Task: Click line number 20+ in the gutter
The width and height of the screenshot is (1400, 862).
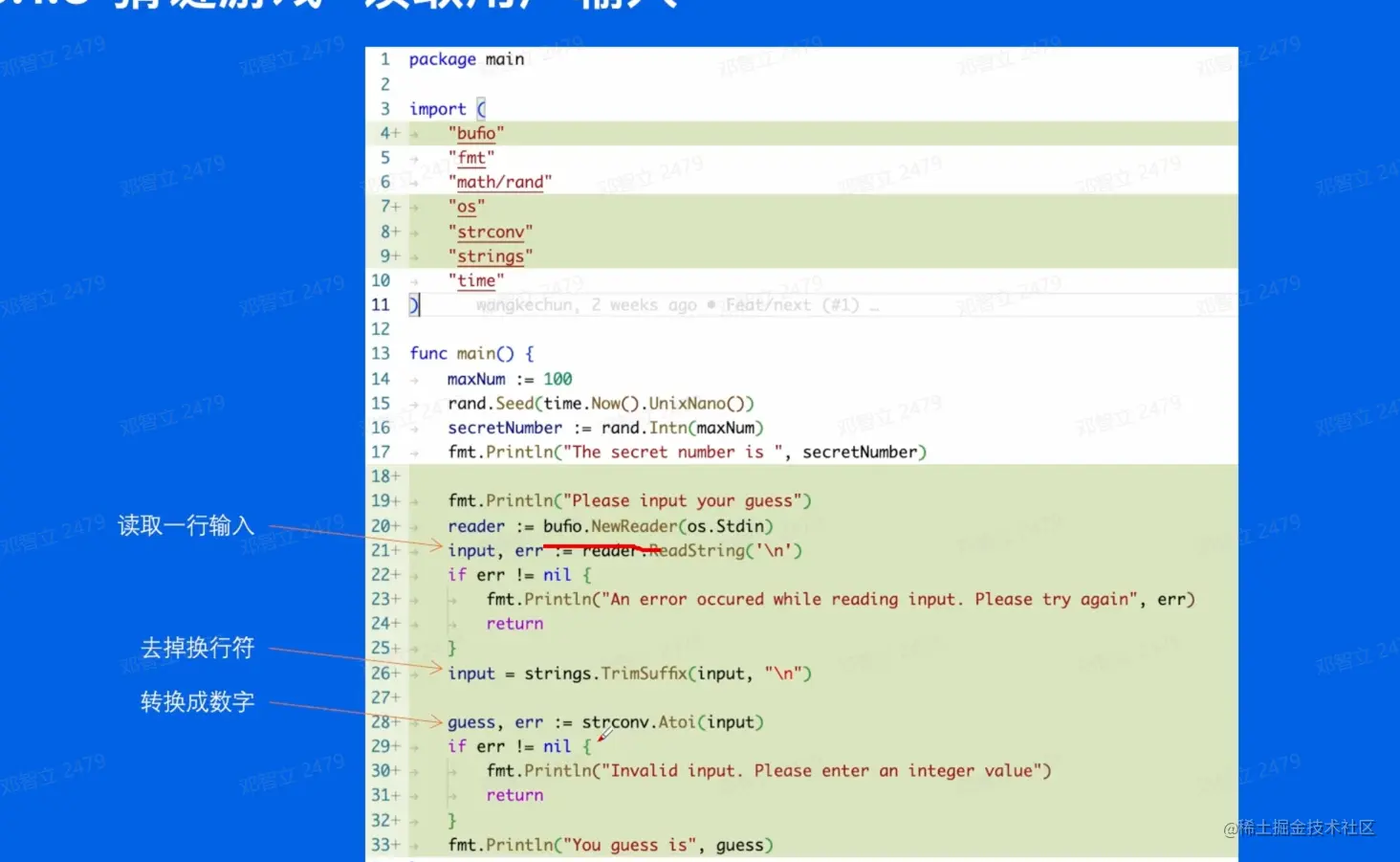Action: coord(385,526)
